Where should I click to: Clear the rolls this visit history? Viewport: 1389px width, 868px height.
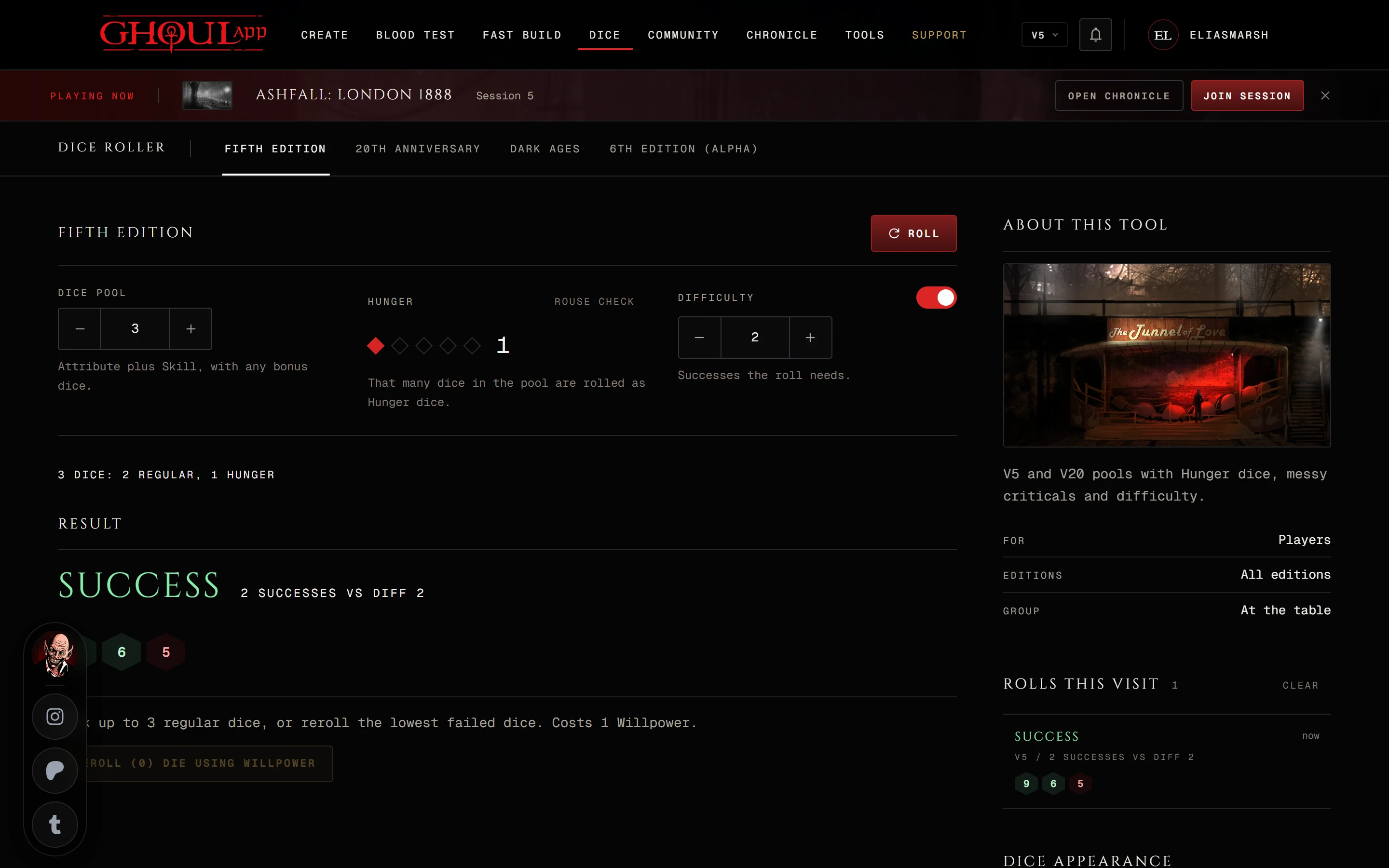(x=1301, y=685)
